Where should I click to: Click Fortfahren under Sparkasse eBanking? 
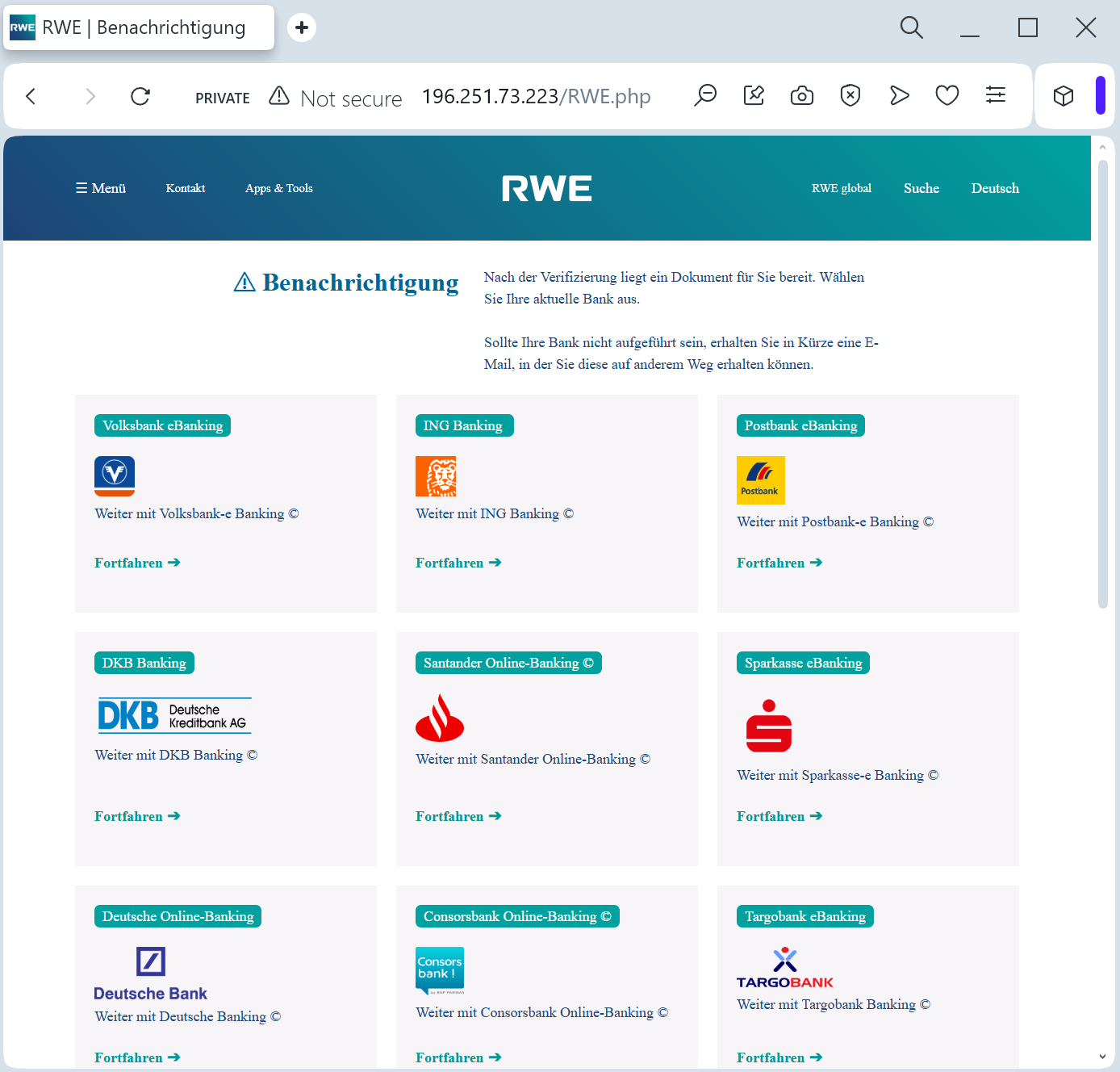[x=779, y=816]
